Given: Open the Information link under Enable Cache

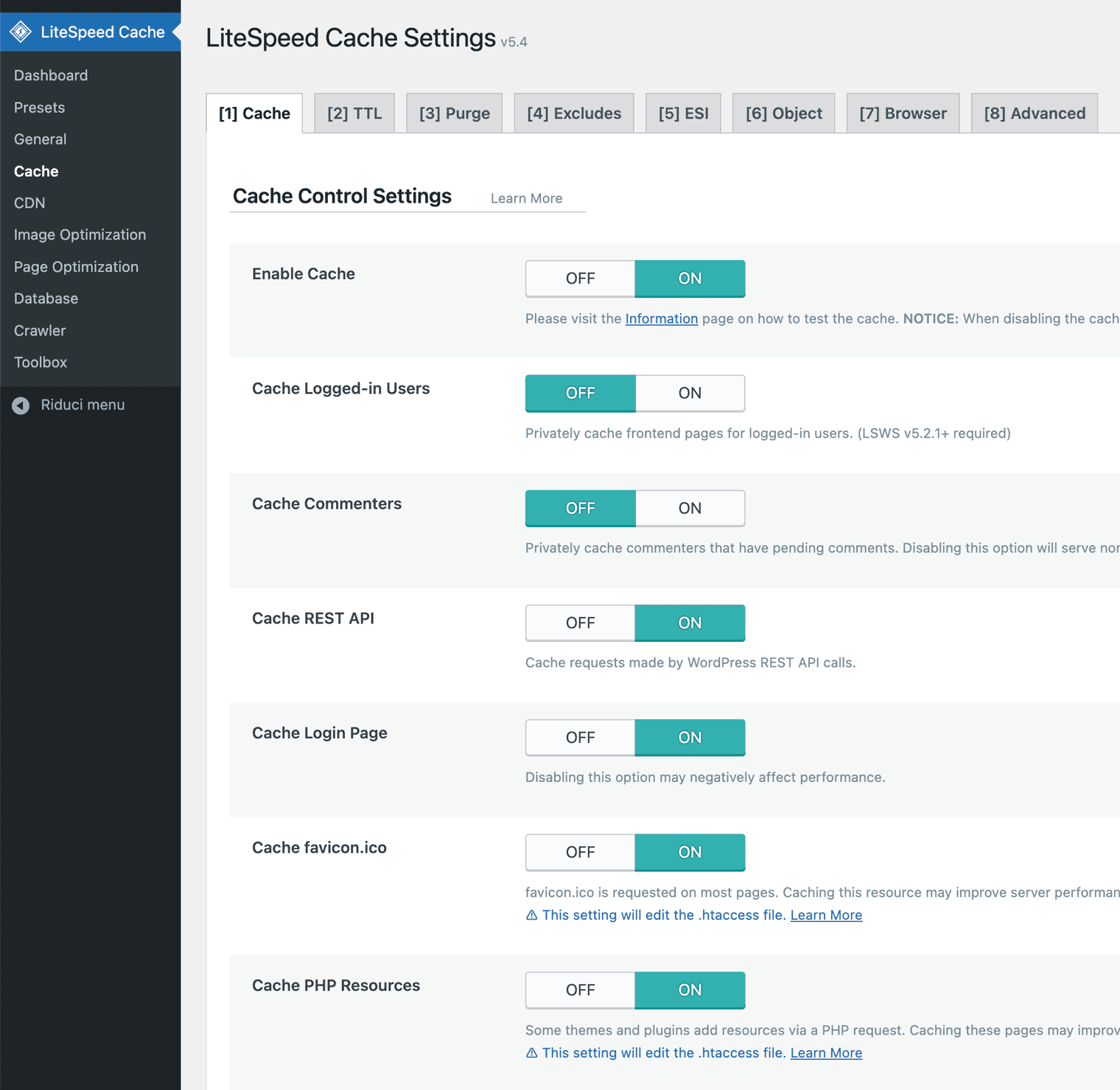Looking at the screenshot, I should [661, 318].
